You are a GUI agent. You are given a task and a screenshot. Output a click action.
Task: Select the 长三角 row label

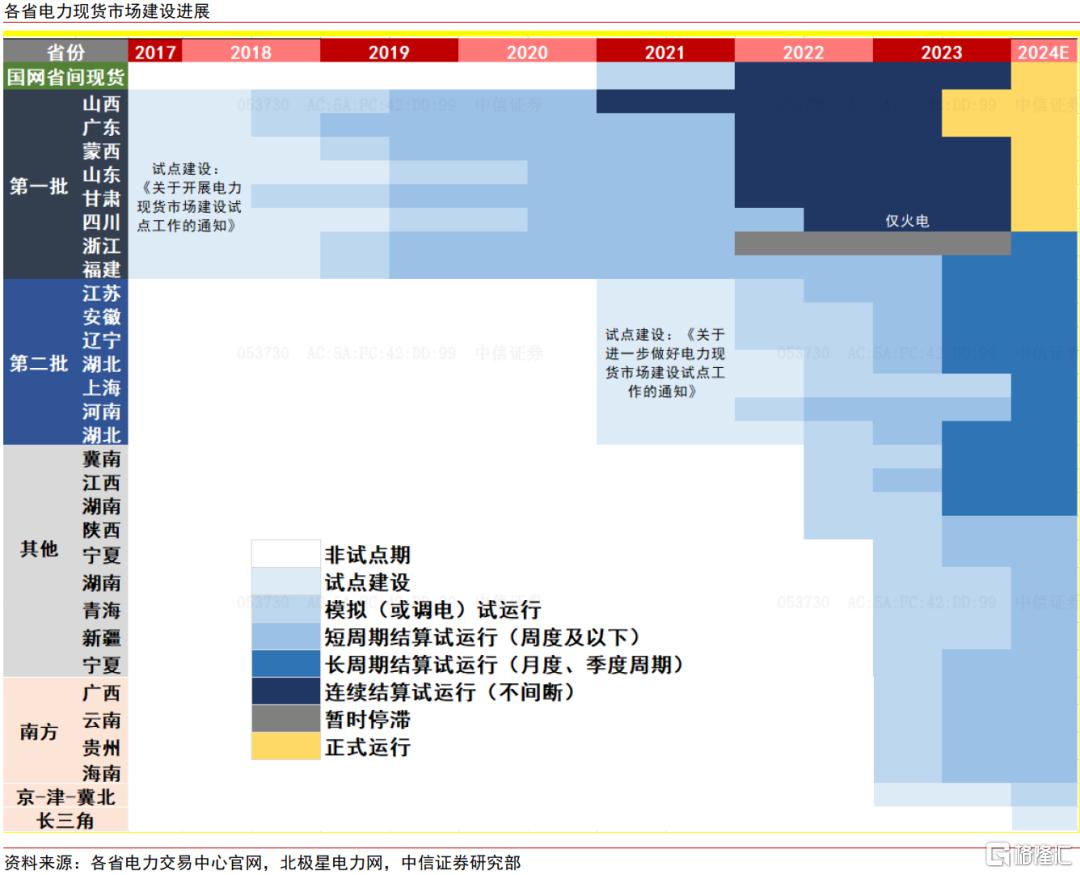coord(65,820)
